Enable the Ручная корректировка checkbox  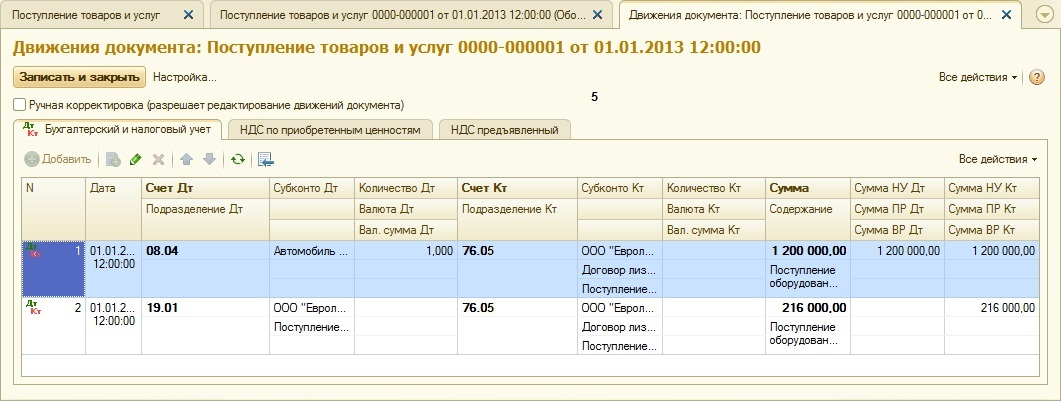[20, 104]
